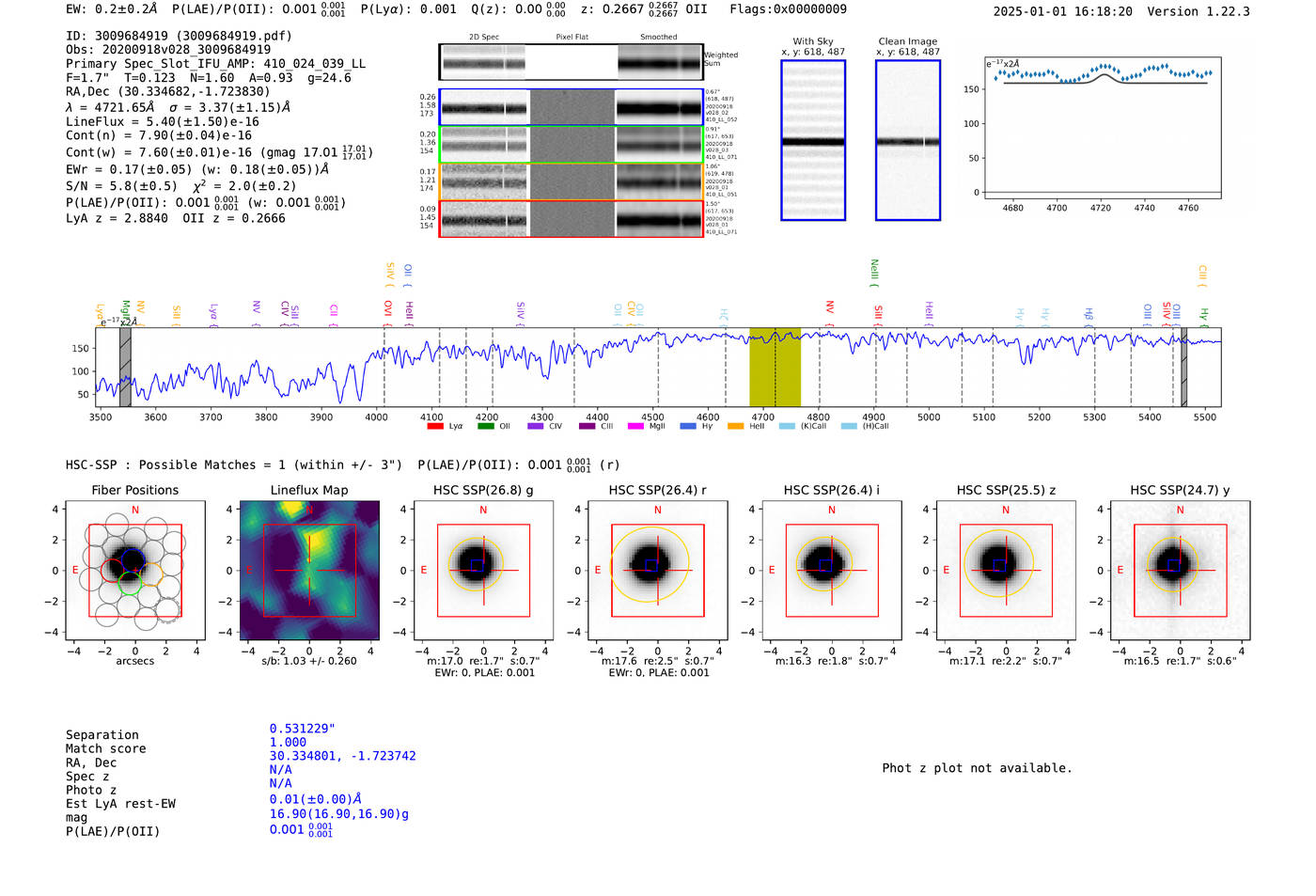Click the magenta MgII legend swatch

[x=635, y=426]
